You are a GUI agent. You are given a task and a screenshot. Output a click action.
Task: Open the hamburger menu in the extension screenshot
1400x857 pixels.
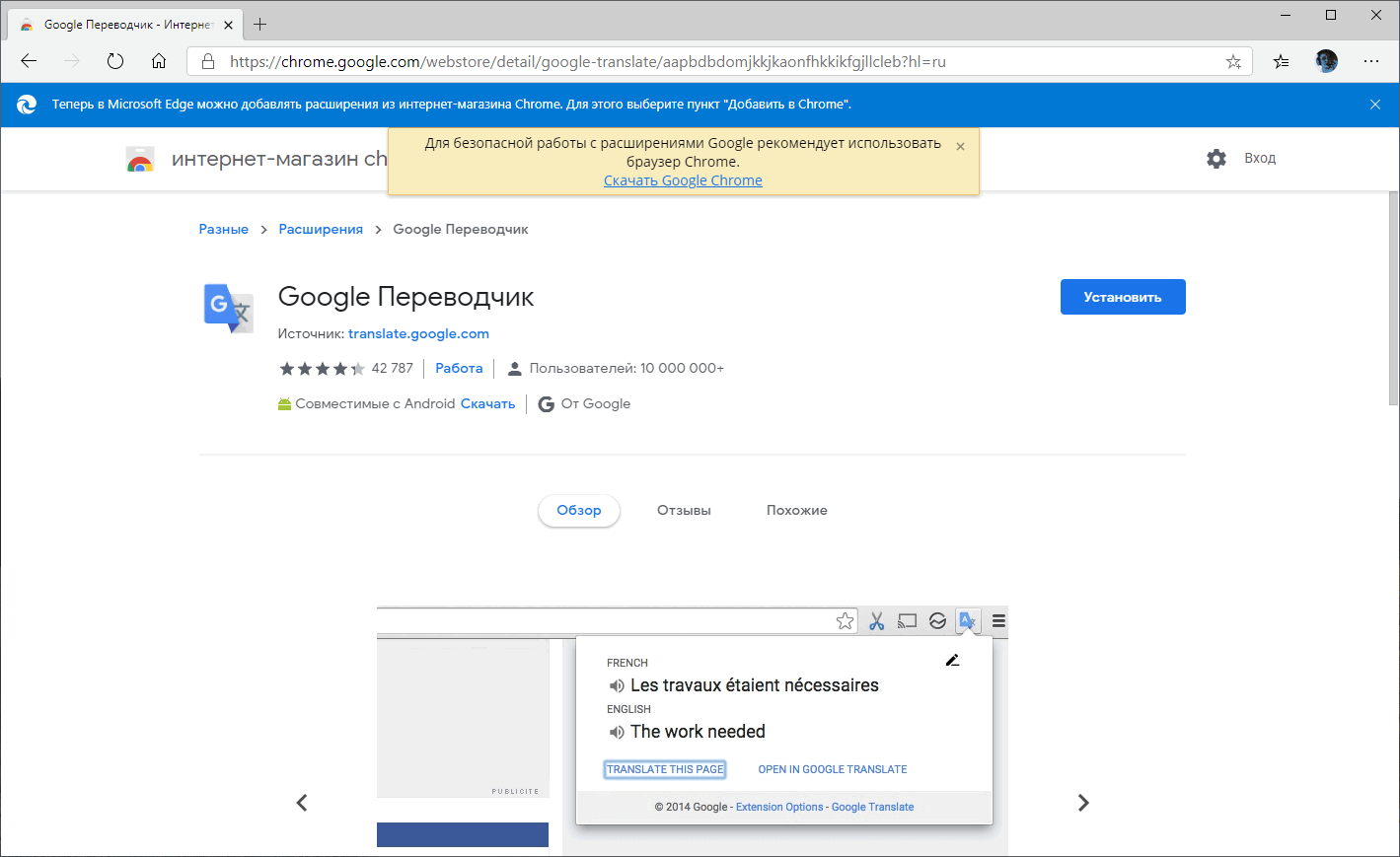[x=997, y=620]
